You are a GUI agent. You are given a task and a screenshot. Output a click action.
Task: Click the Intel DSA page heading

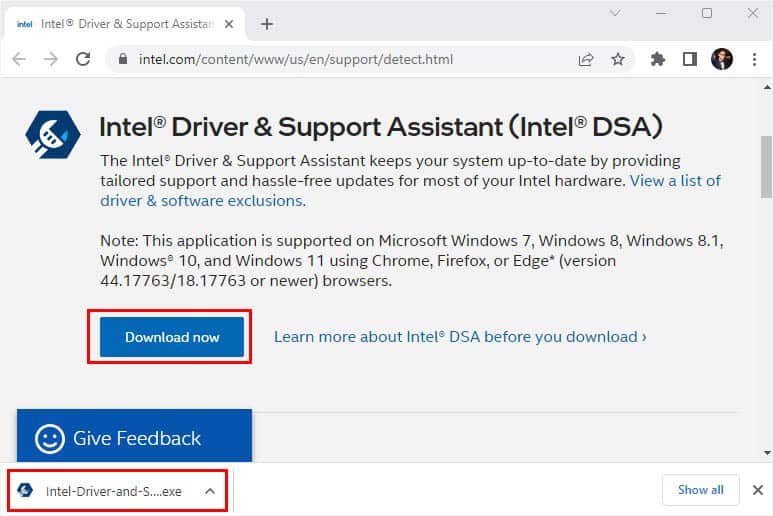(x=381, y=127)
